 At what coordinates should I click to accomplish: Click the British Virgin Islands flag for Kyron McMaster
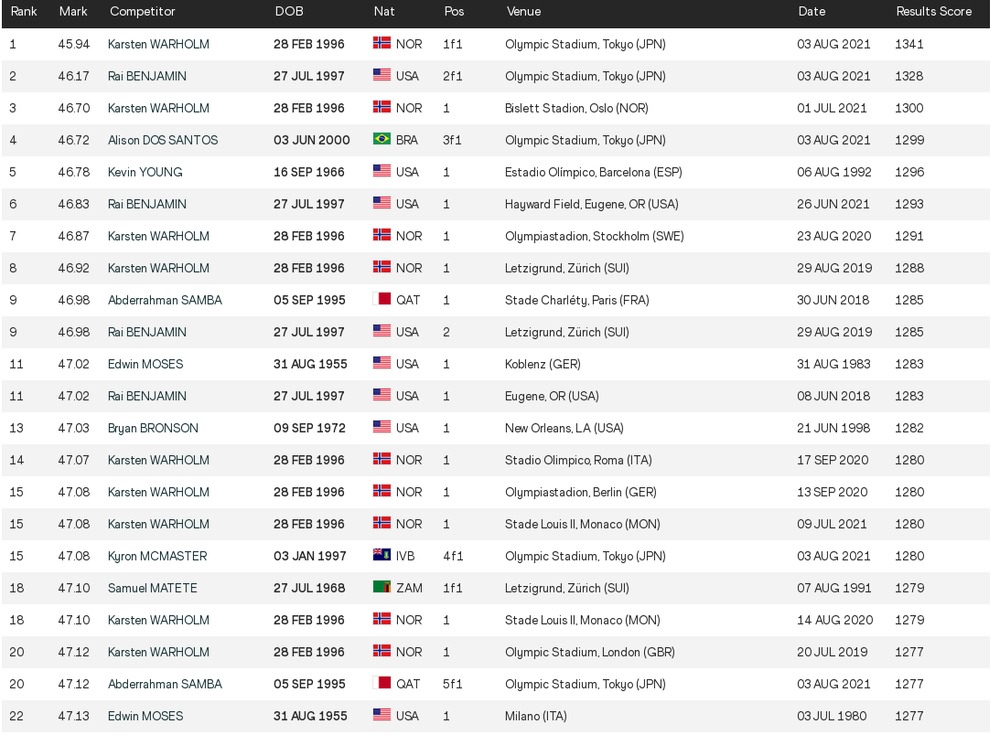click(x=382, y=556)
